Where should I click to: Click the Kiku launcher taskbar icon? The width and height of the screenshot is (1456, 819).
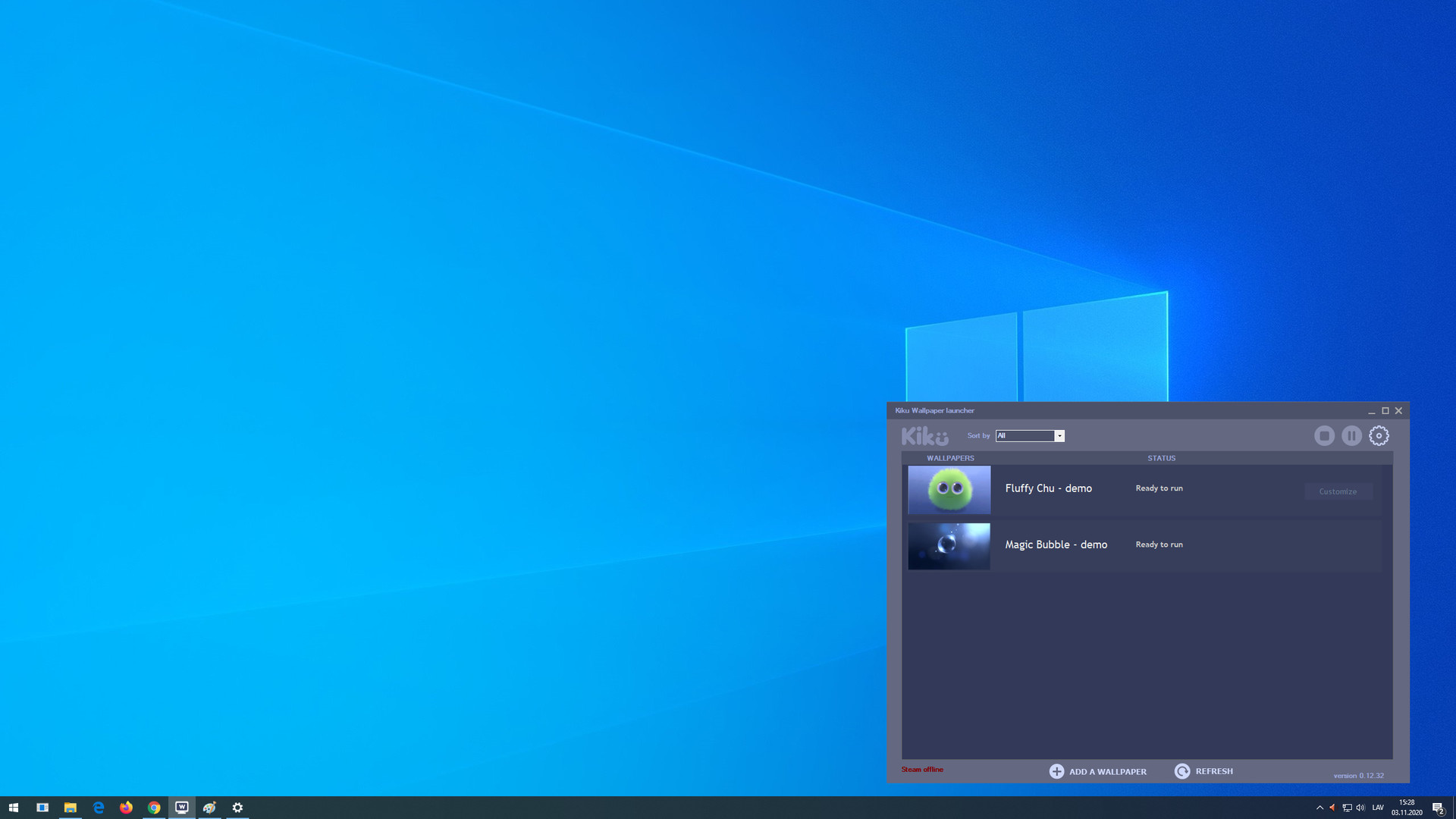[x=182, y=808]
